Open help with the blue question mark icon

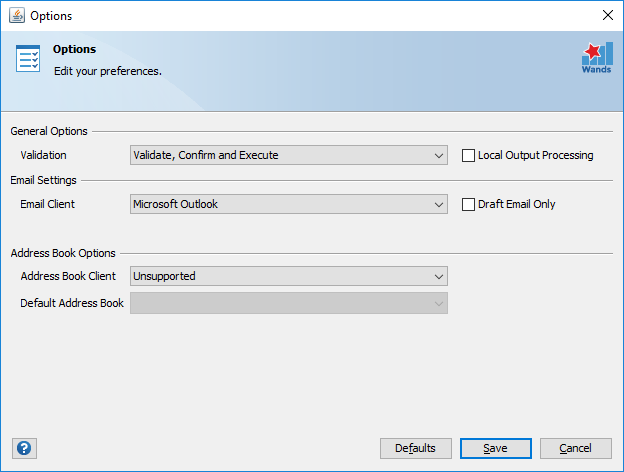tap(24, 448)
